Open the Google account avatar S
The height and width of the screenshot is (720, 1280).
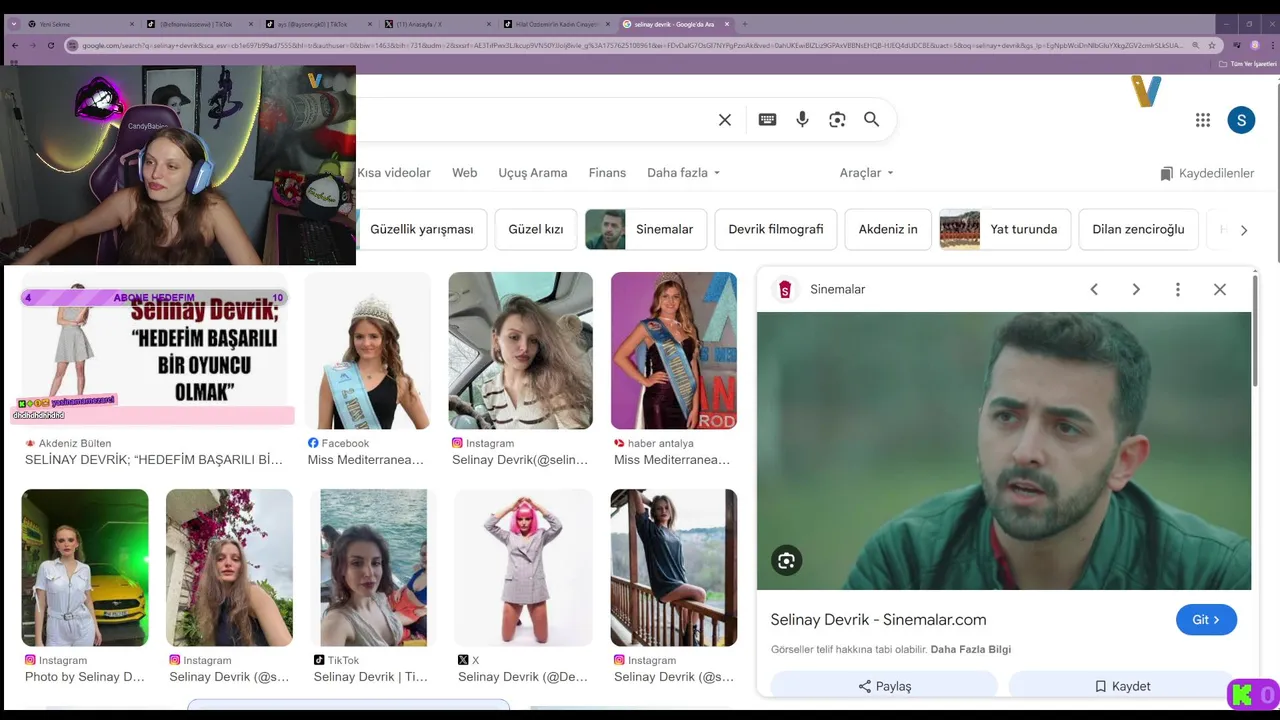tap(1241, 120)
